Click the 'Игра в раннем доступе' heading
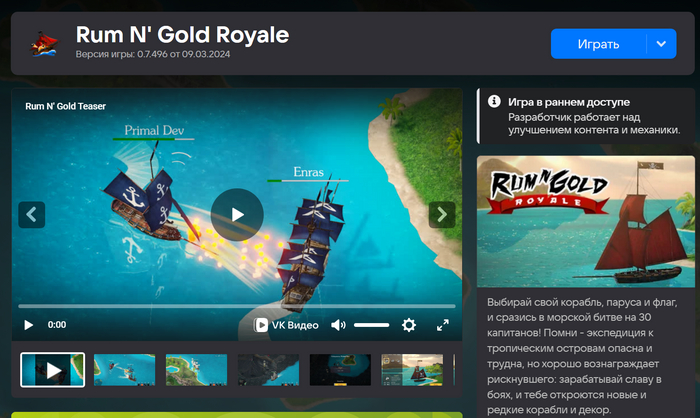 pos(569,102)
